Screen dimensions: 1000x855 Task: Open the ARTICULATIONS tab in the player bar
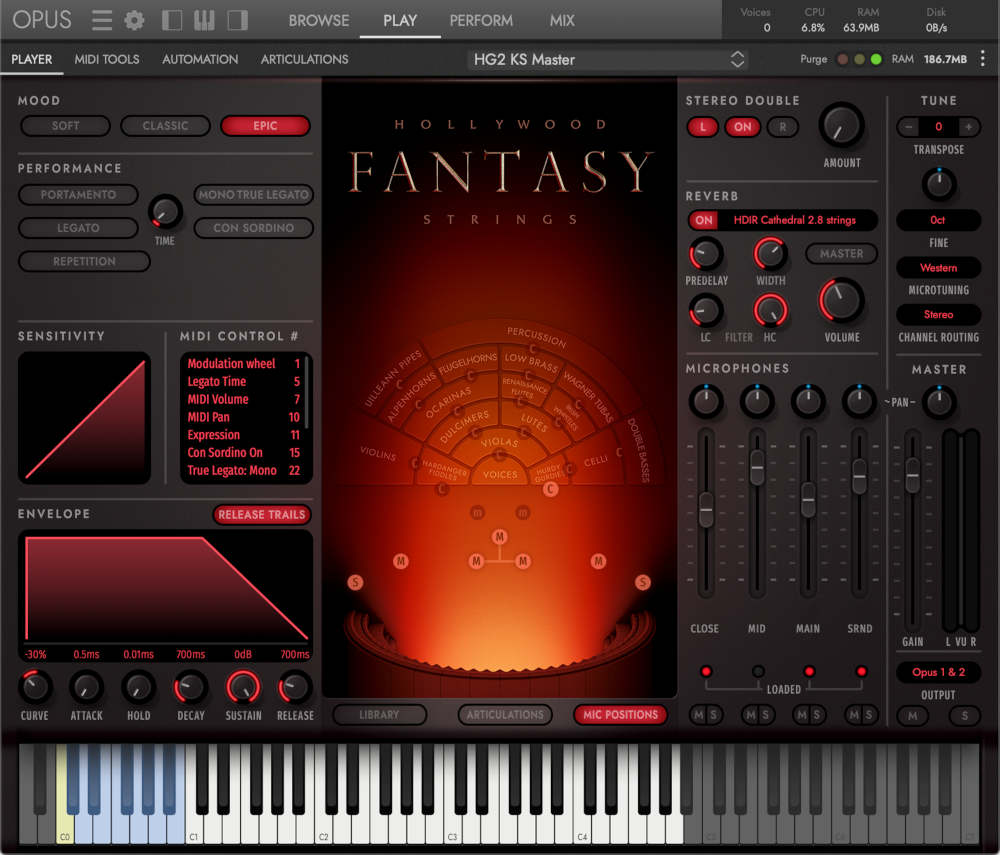pyautogui.click(x=304, y=59)
